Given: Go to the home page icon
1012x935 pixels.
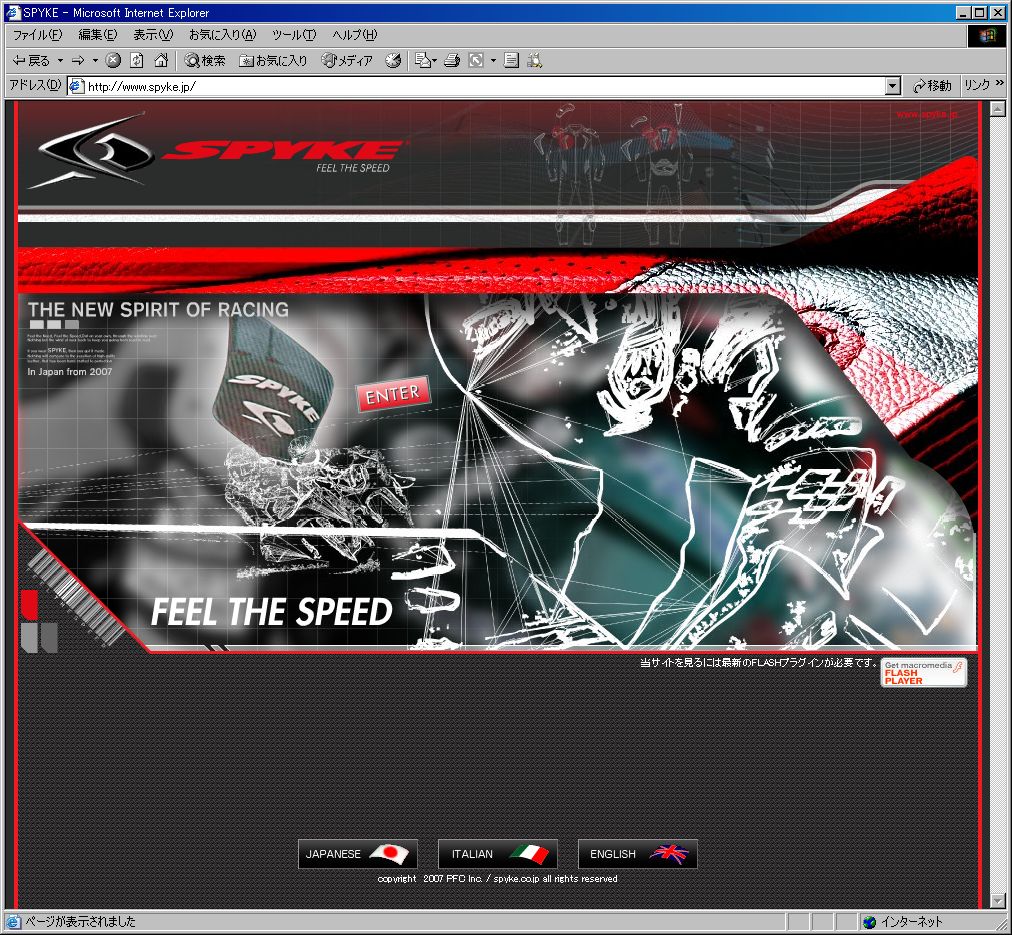Looking at the screenshot, I should 161,61.
